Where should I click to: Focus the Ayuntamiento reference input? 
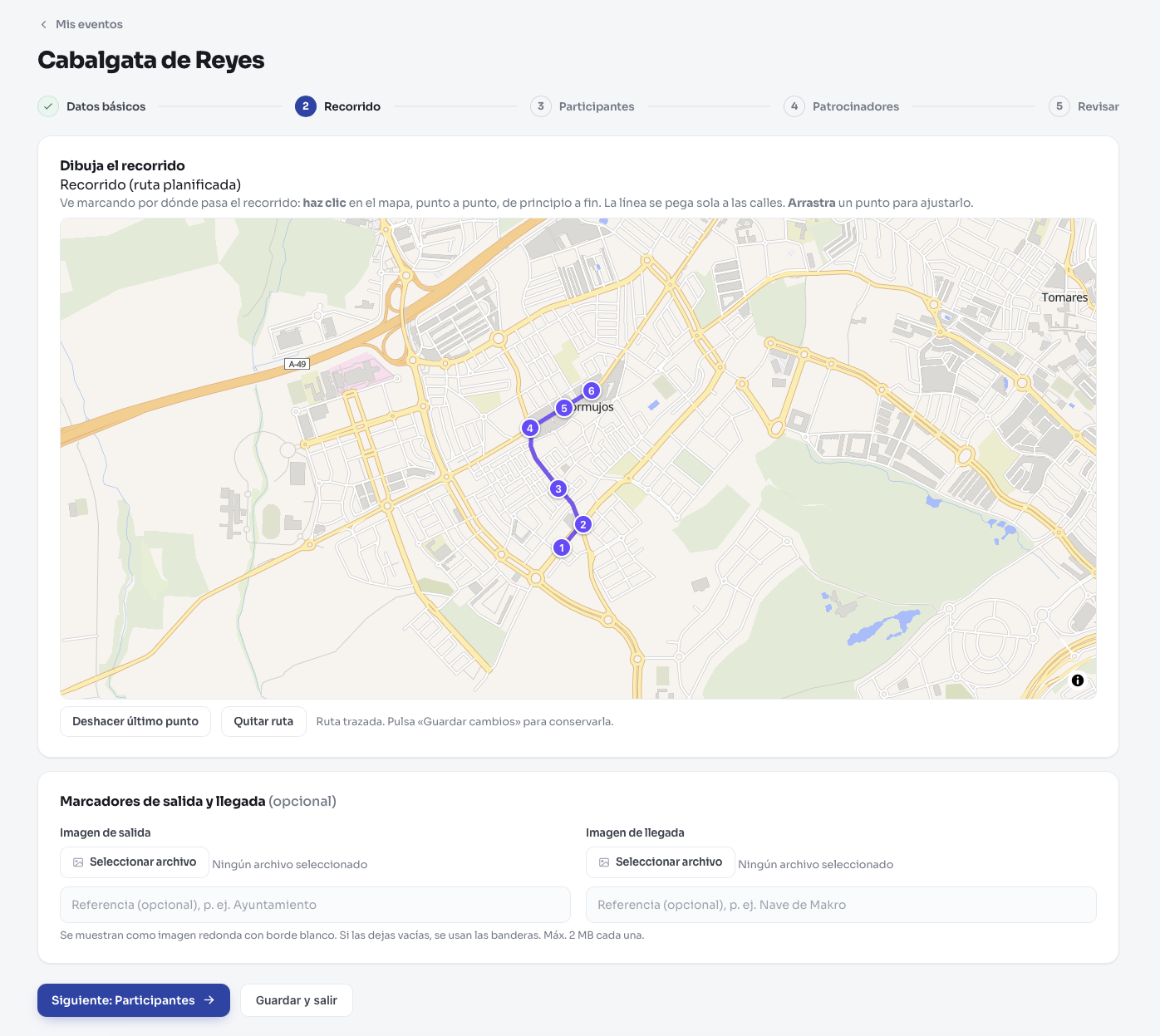point(315,905)
